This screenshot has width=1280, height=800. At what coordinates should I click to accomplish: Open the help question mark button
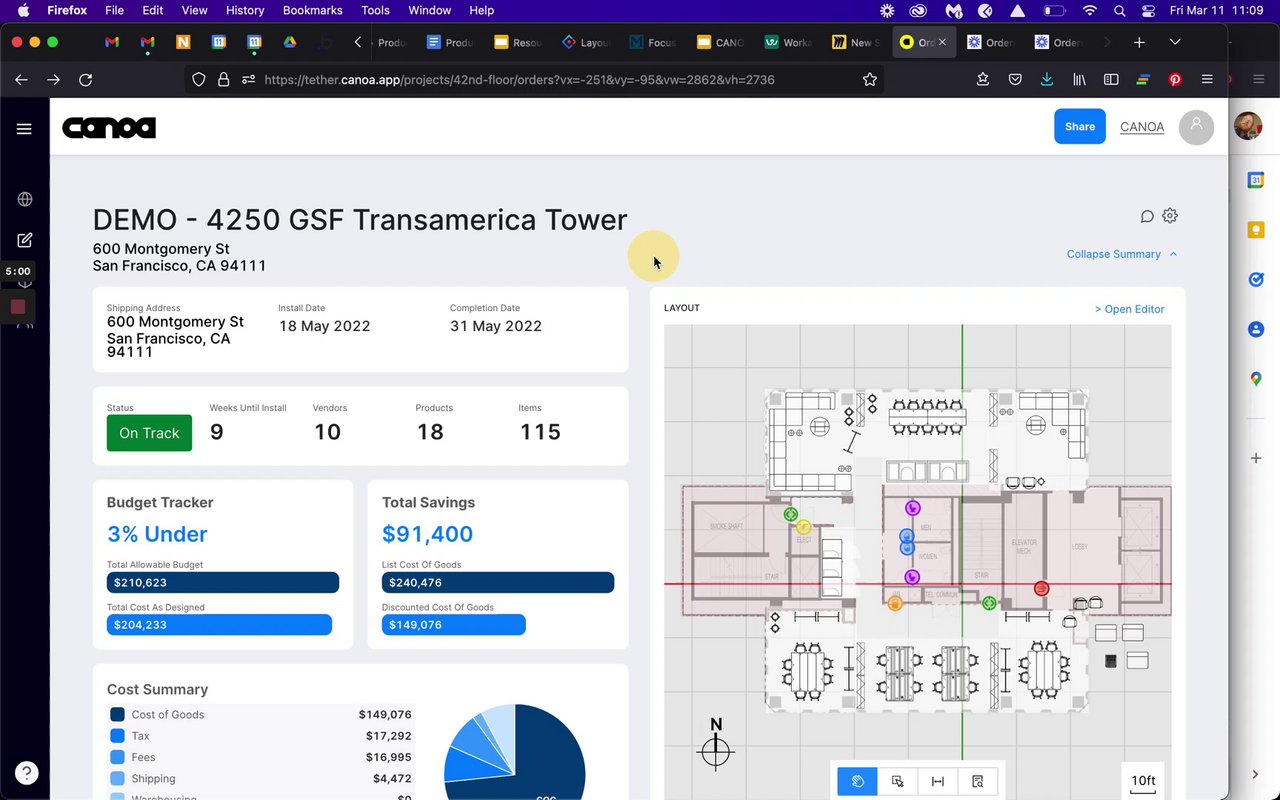[27, 773]
